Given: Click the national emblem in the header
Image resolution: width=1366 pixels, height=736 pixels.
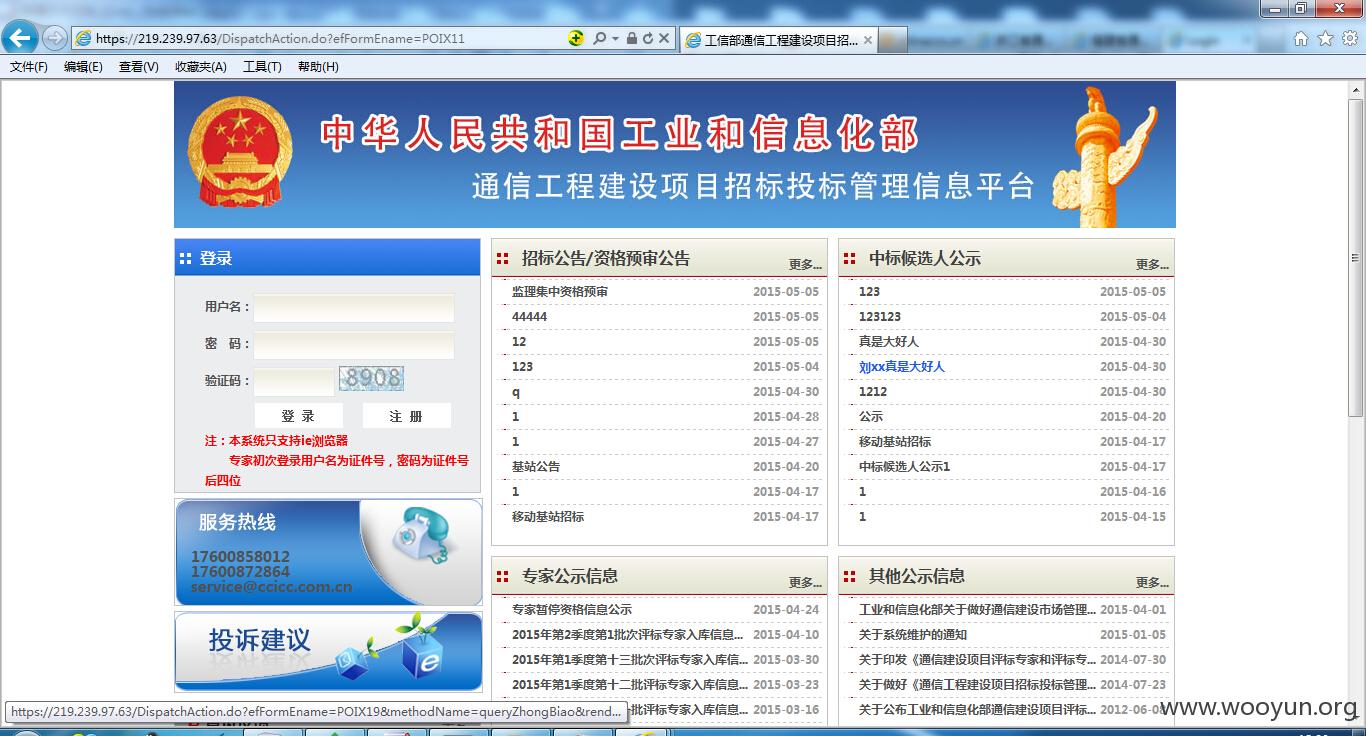Looking at the screenshot, I should [240, 152].
